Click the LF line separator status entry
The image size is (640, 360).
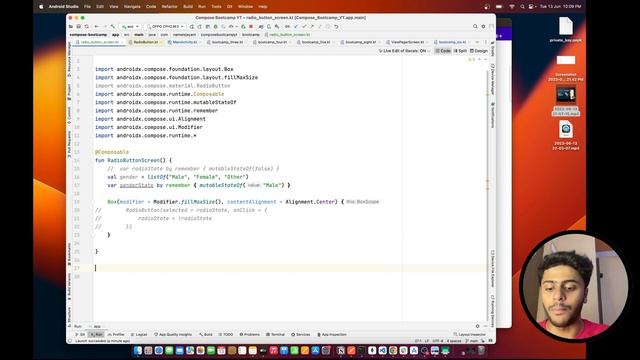[x=427, y=341]
